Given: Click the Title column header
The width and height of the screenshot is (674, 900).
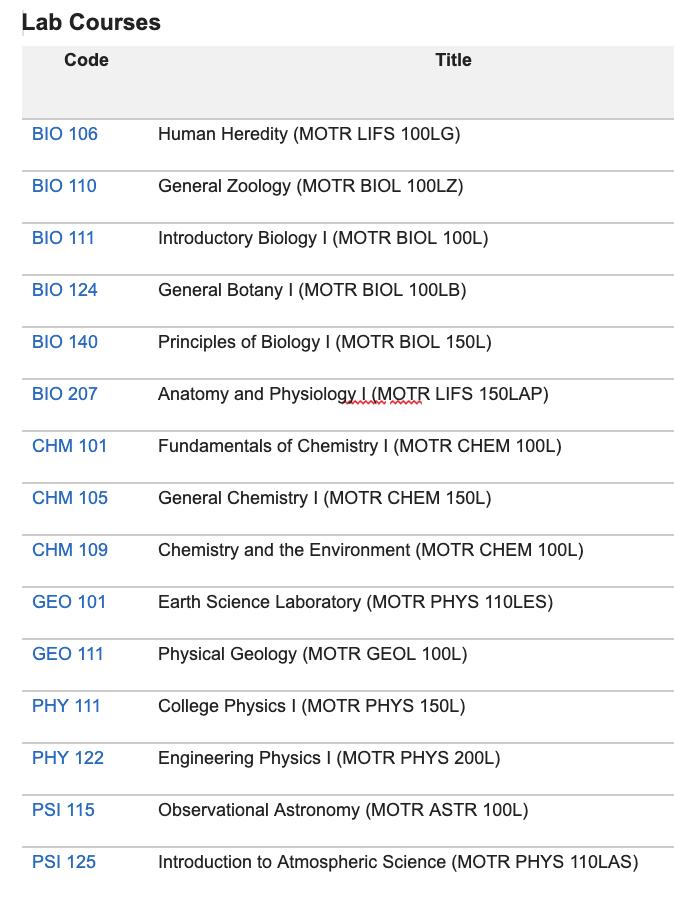Looking at the screenshot, I should pyautogui.click(x=454, y=60).
